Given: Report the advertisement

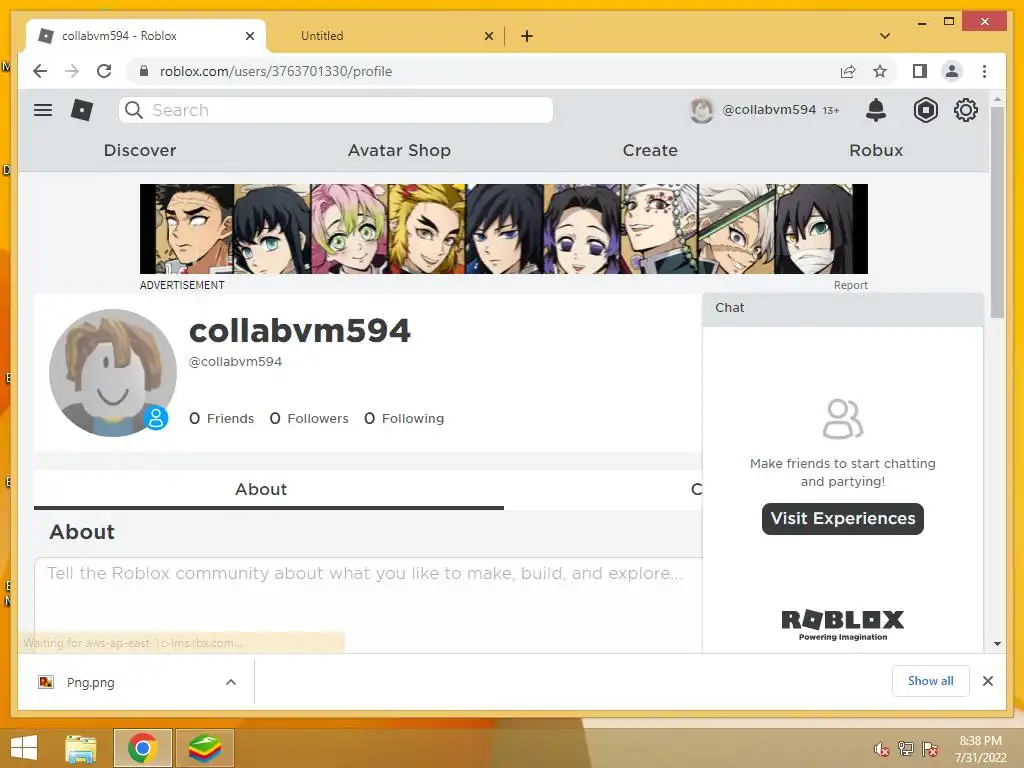Looking at the screenshot, I should click(x=850, y=285).
